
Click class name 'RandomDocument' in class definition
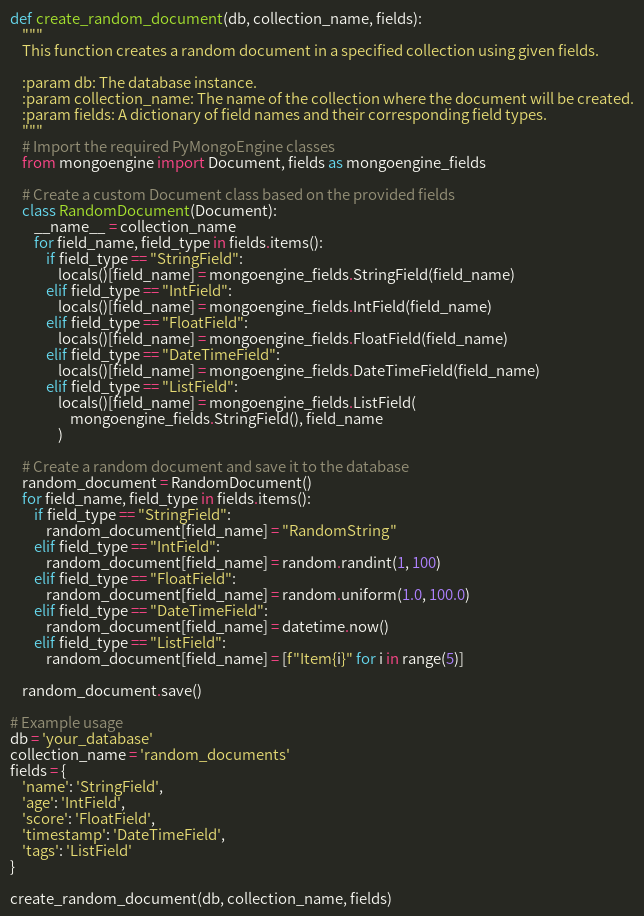click(124, 210)
